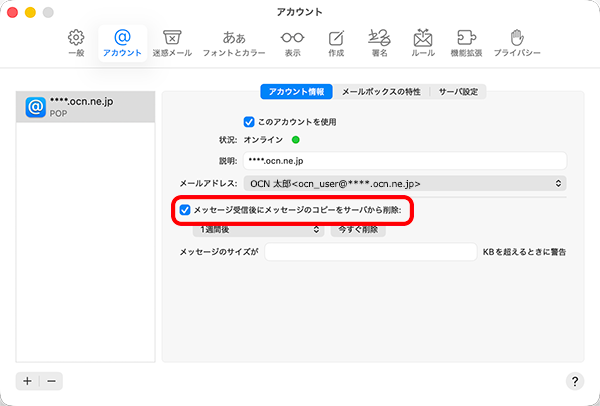Viewport: 600px width, 406px height.
Task: Switch to サーバ設定 tab
Action: pos(459,91)
